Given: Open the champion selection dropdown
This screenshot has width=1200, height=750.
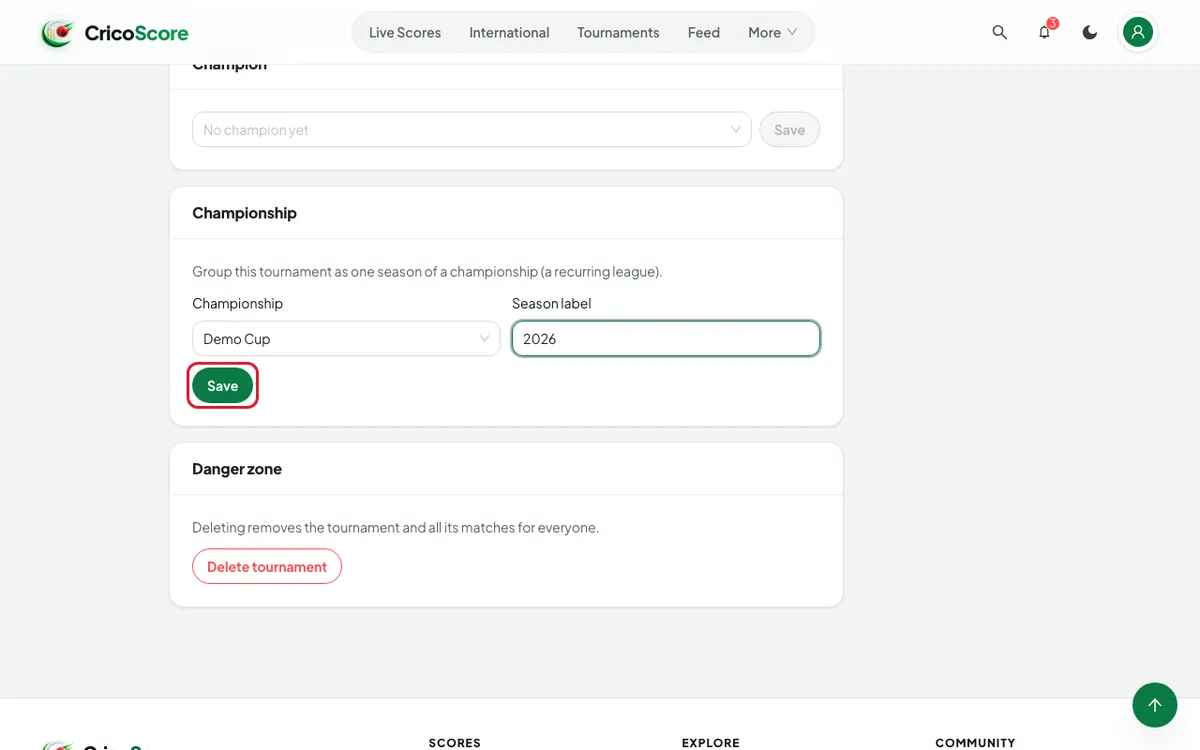Looking at the screenshot, I should (472, 130).
